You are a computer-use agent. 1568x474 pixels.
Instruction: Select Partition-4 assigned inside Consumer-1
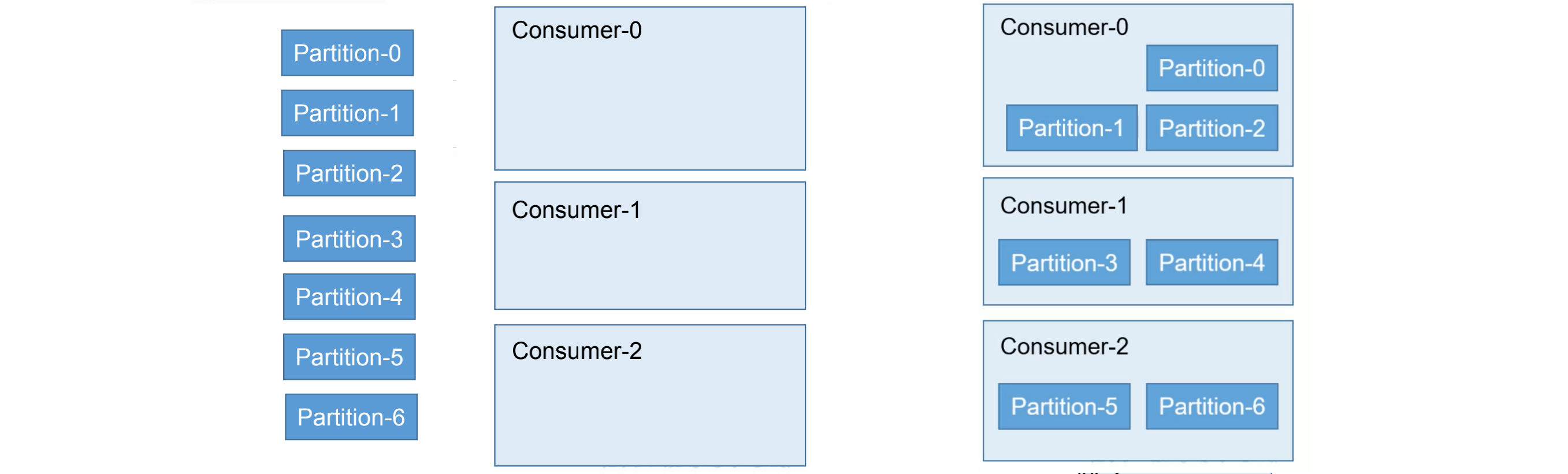(1212, 262)
